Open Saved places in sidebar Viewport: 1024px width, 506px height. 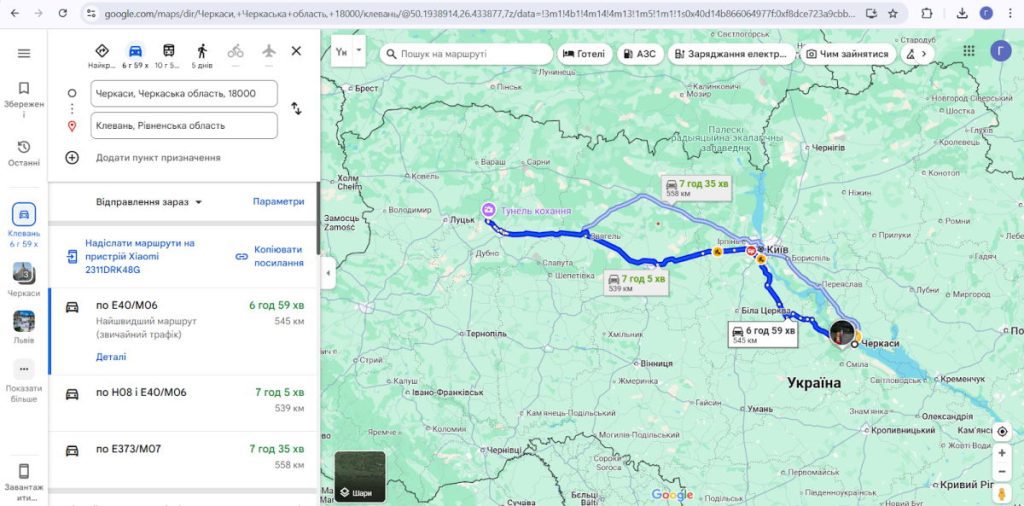click(24, 99)
